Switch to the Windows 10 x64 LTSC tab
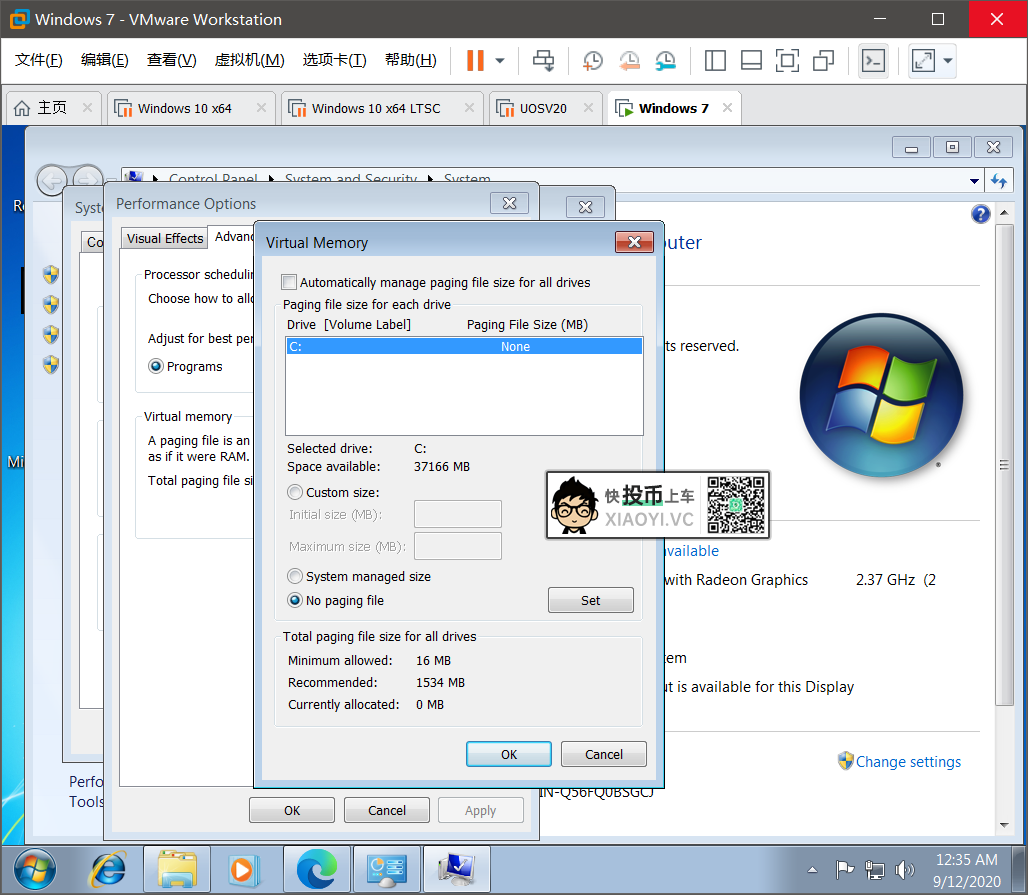The width and height of the screenshot is (1028, 895). 375,108
